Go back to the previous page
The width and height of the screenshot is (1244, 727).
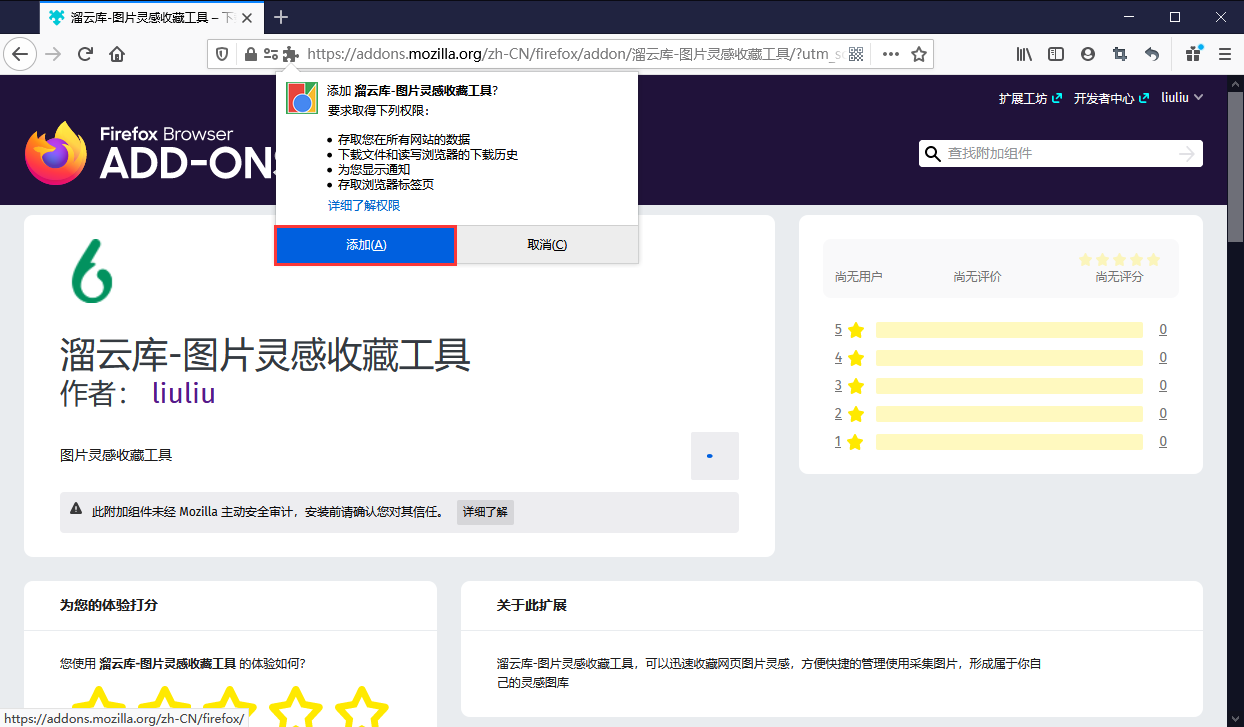coord(20,54)
